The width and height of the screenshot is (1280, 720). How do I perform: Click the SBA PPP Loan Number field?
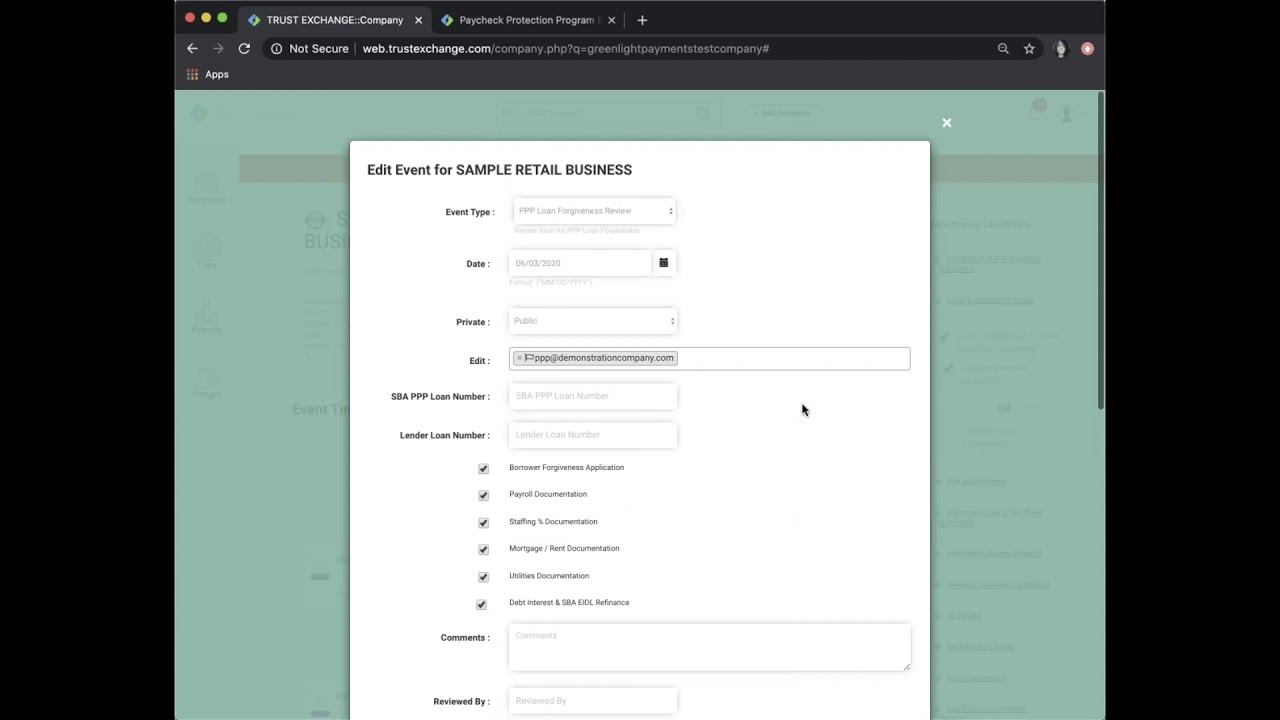click(593, 396)
